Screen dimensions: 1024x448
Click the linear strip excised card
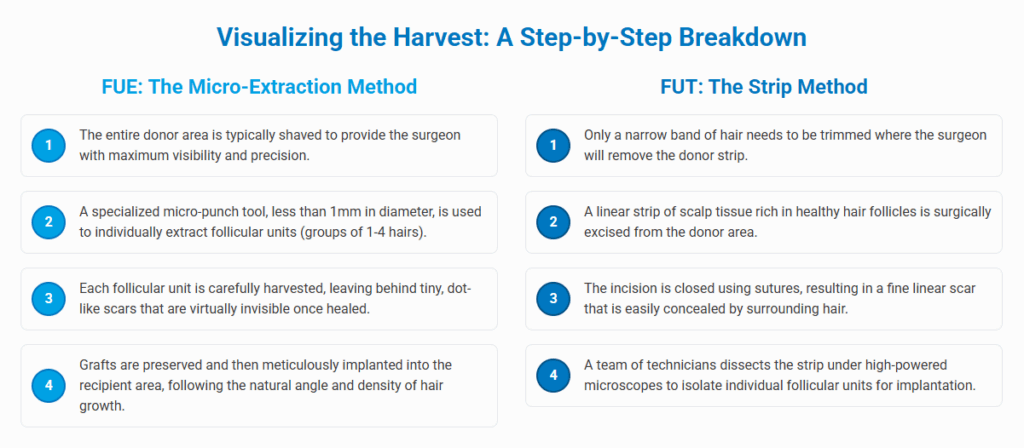[763, 222]
